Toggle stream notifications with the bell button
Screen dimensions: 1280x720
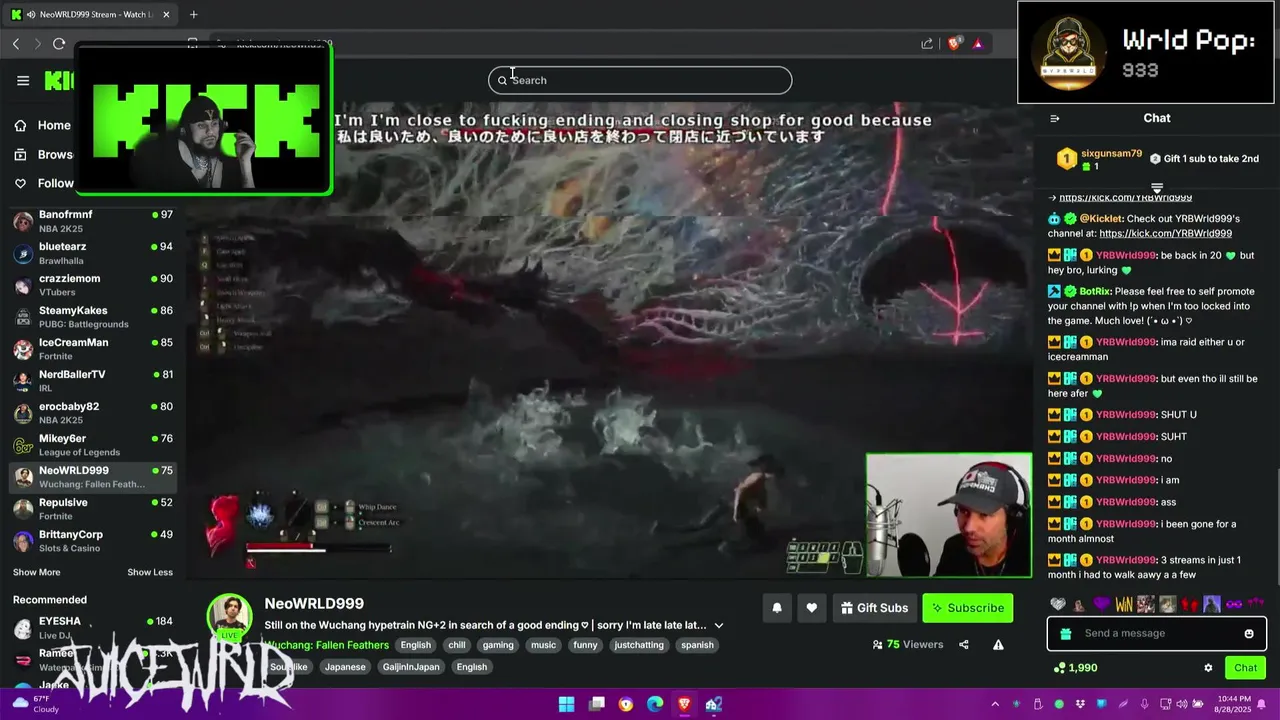click(x=777, y=608)
